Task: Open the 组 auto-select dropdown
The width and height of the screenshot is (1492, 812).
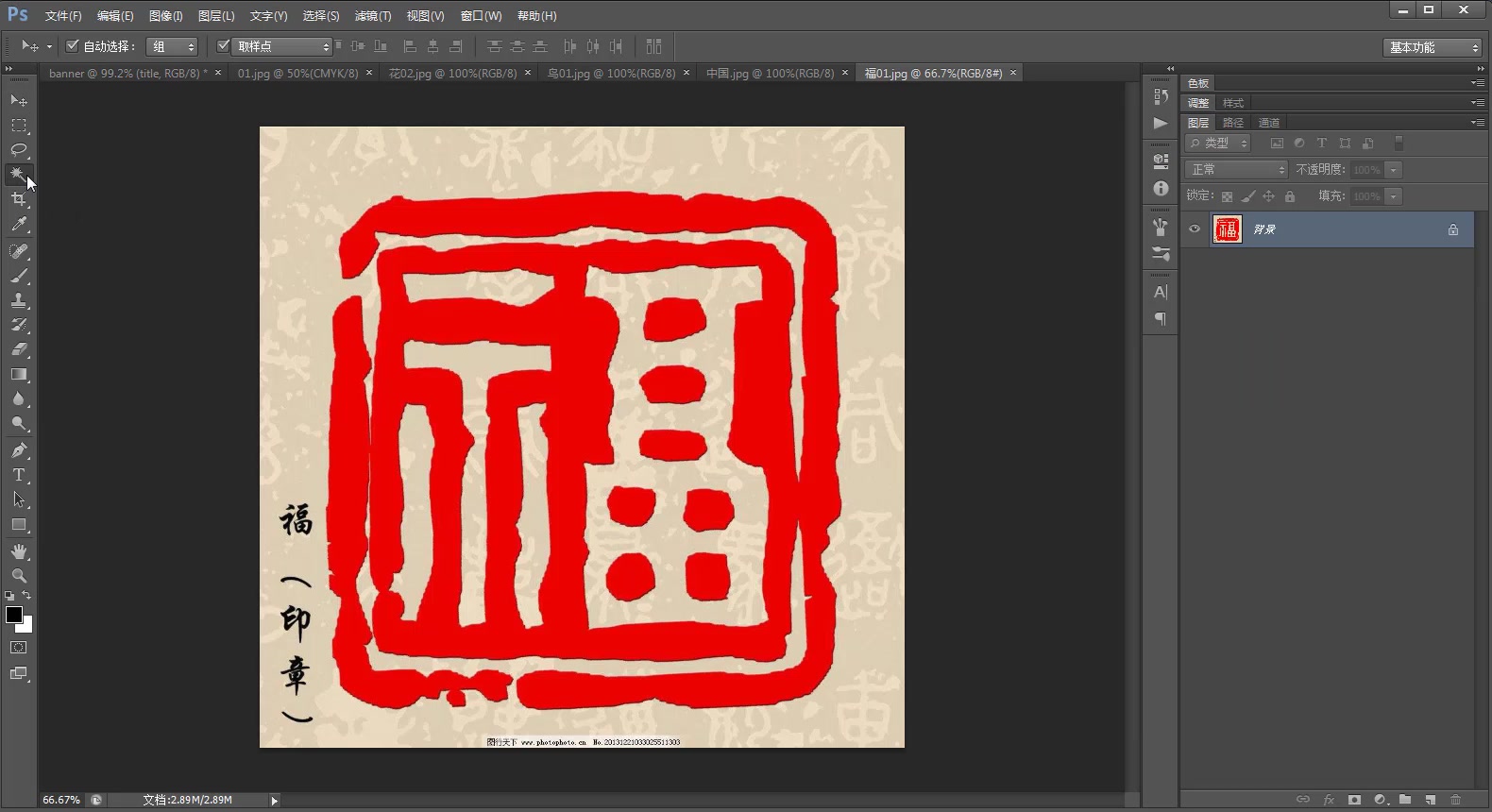Action: click(172, 46)
